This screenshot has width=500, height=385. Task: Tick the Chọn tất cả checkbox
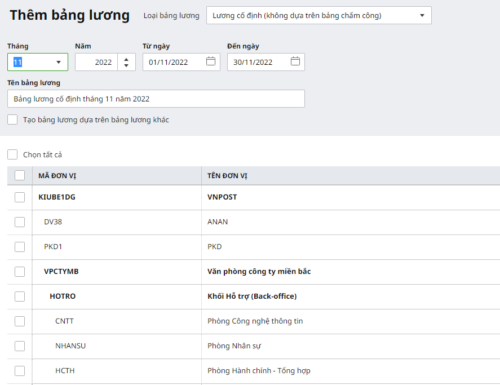tap(13, 154)
